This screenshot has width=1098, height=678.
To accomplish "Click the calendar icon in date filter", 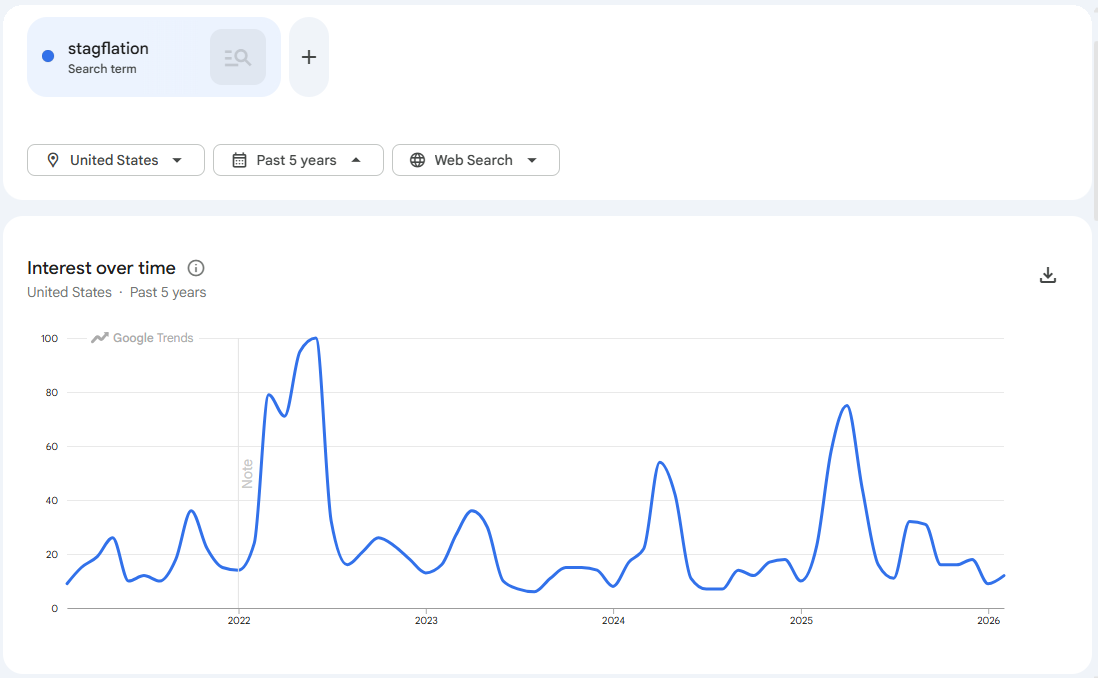I will coord(239,160).
